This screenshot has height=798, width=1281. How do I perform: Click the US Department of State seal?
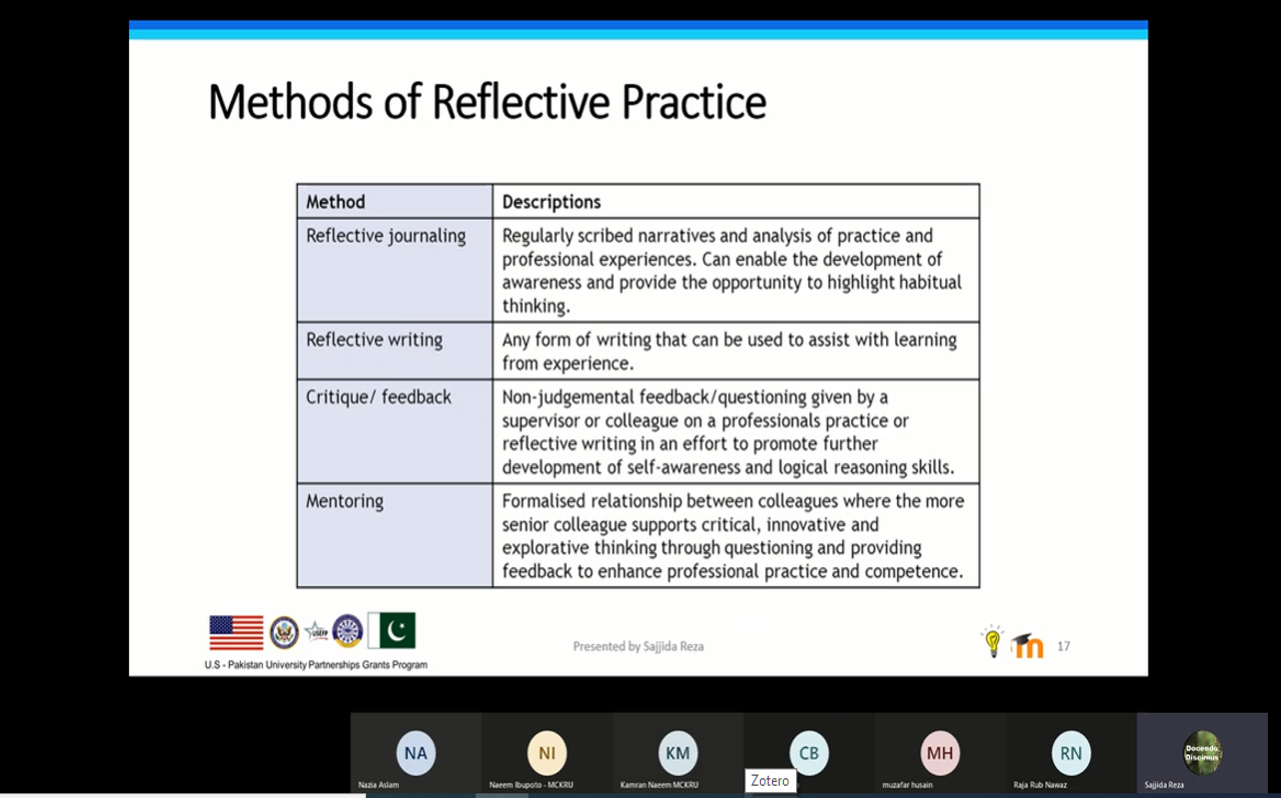284,632
